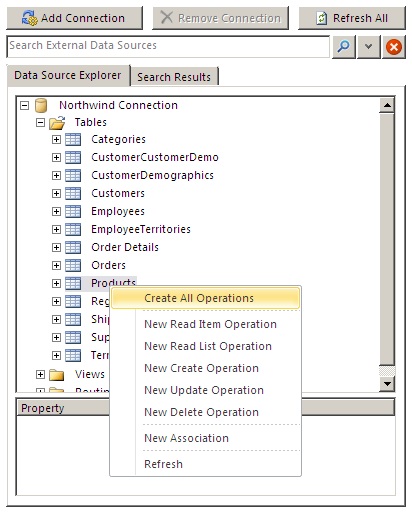
Task: Click the Categories table icon
Action: point(73,139)
